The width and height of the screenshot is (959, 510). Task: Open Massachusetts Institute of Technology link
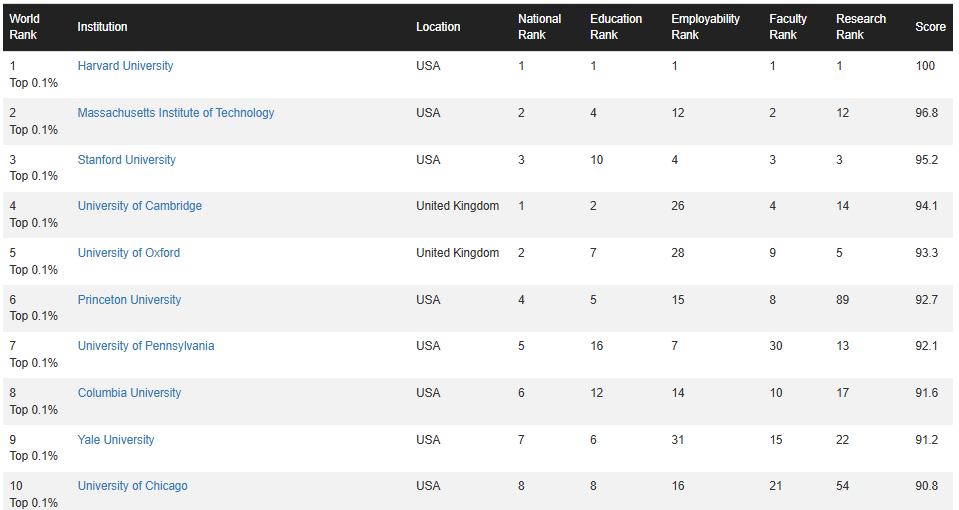[176, 113]
